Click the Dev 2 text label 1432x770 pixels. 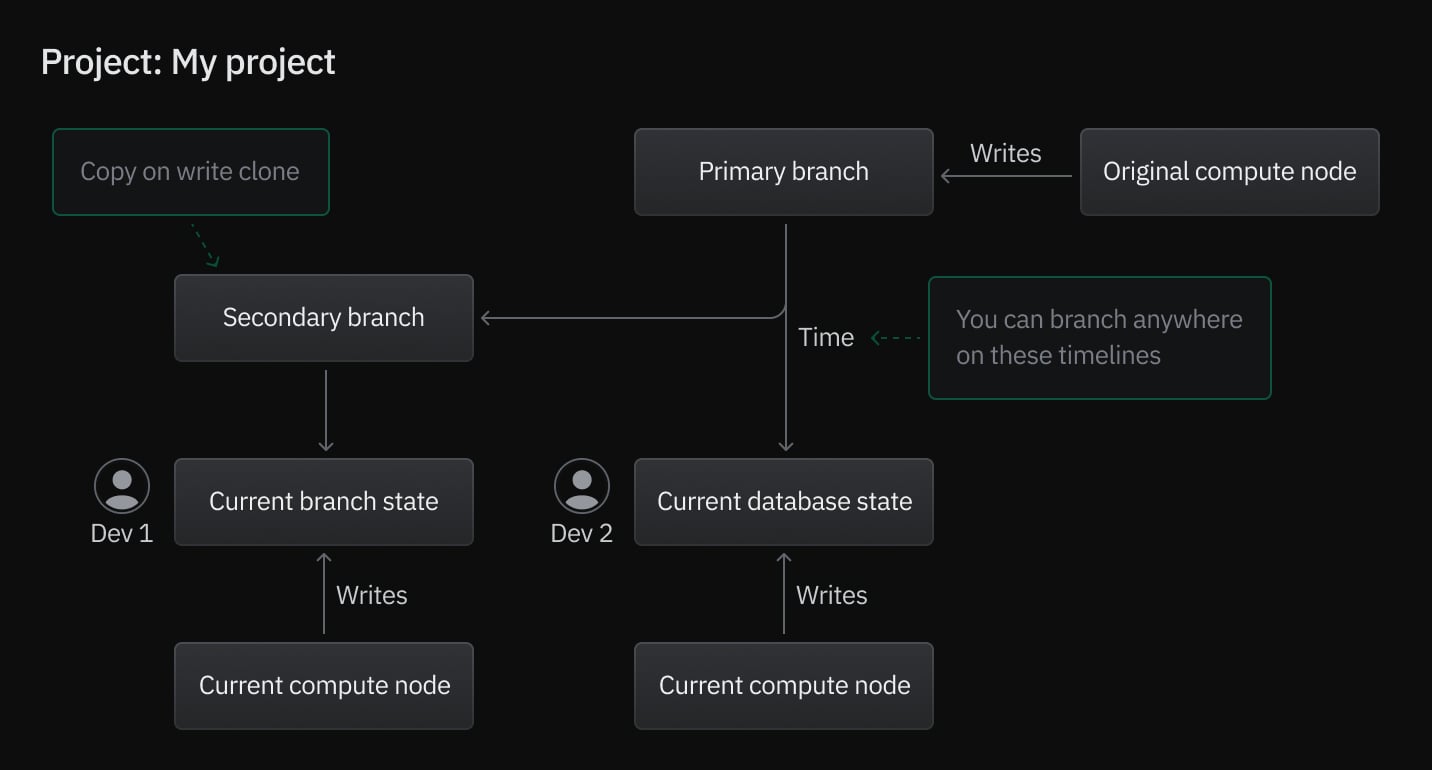(x=582, y=534)
